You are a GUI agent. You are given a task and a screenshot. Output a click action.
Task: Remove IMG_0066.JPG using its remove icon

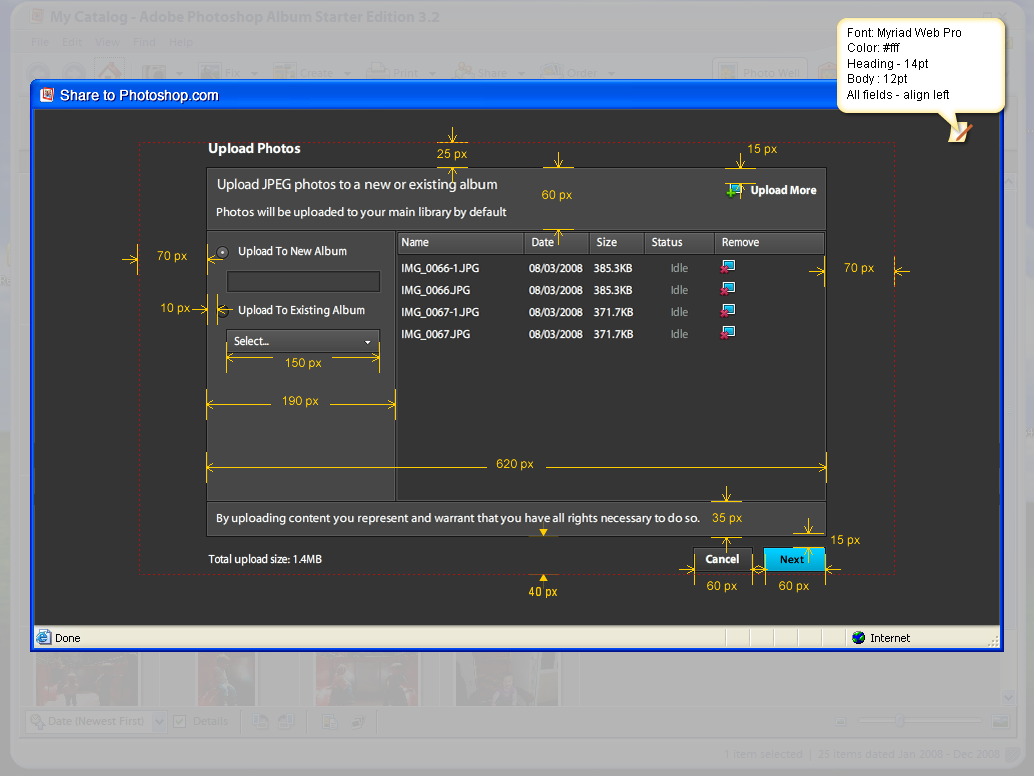(x=727, y=289)
